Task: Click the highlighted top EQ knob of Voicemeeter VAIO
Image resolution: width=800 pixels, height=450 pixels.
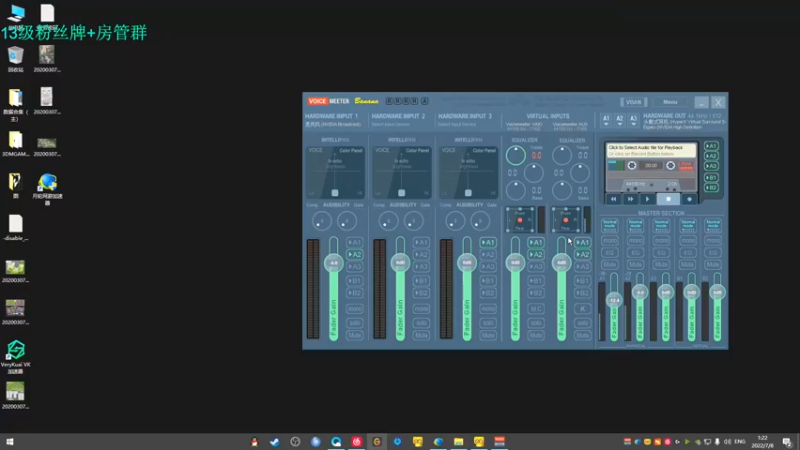Action: [516, 155]
